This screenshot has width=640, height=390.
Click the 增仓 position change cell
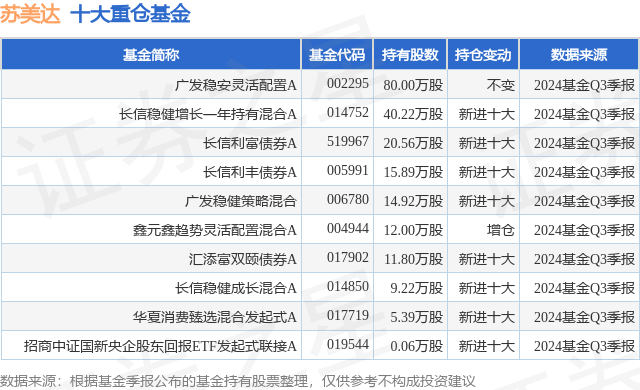[501, 230]
